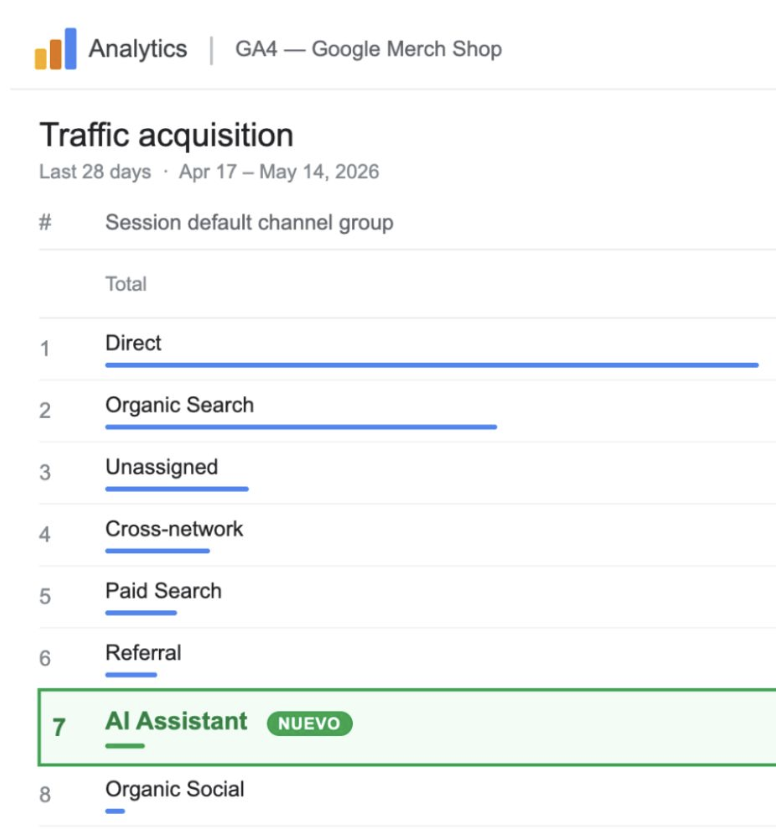Viewport: 776px width, 832px height.
Task: Click the NUEVO badge
Action: click(309, 724)
